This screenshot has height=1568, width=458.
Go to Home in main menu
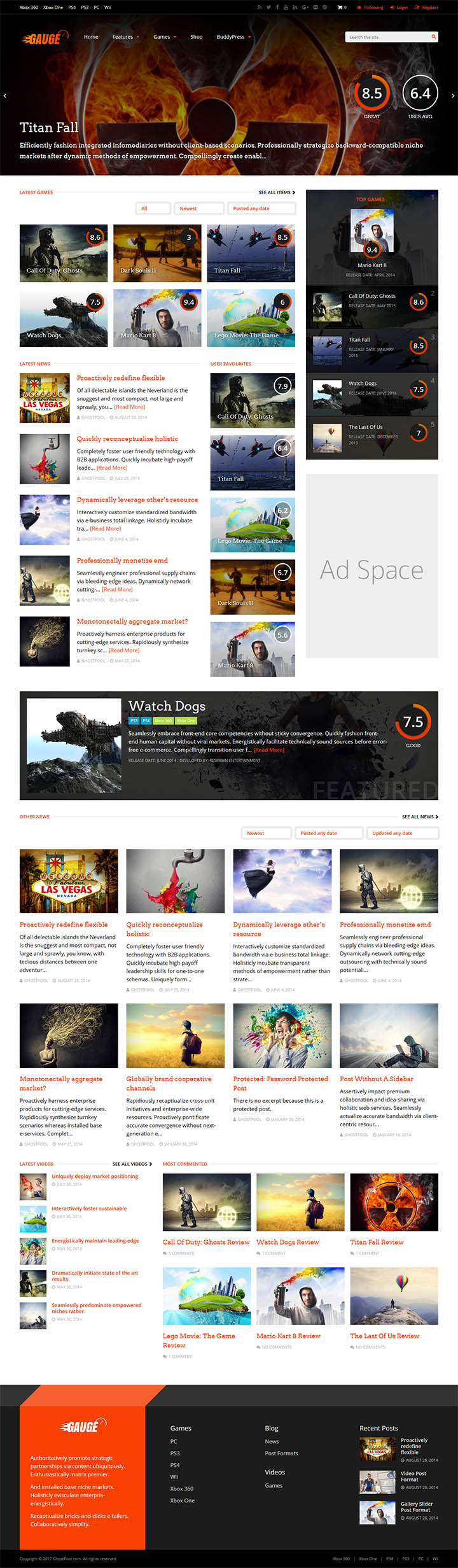[x=91, y=37]
